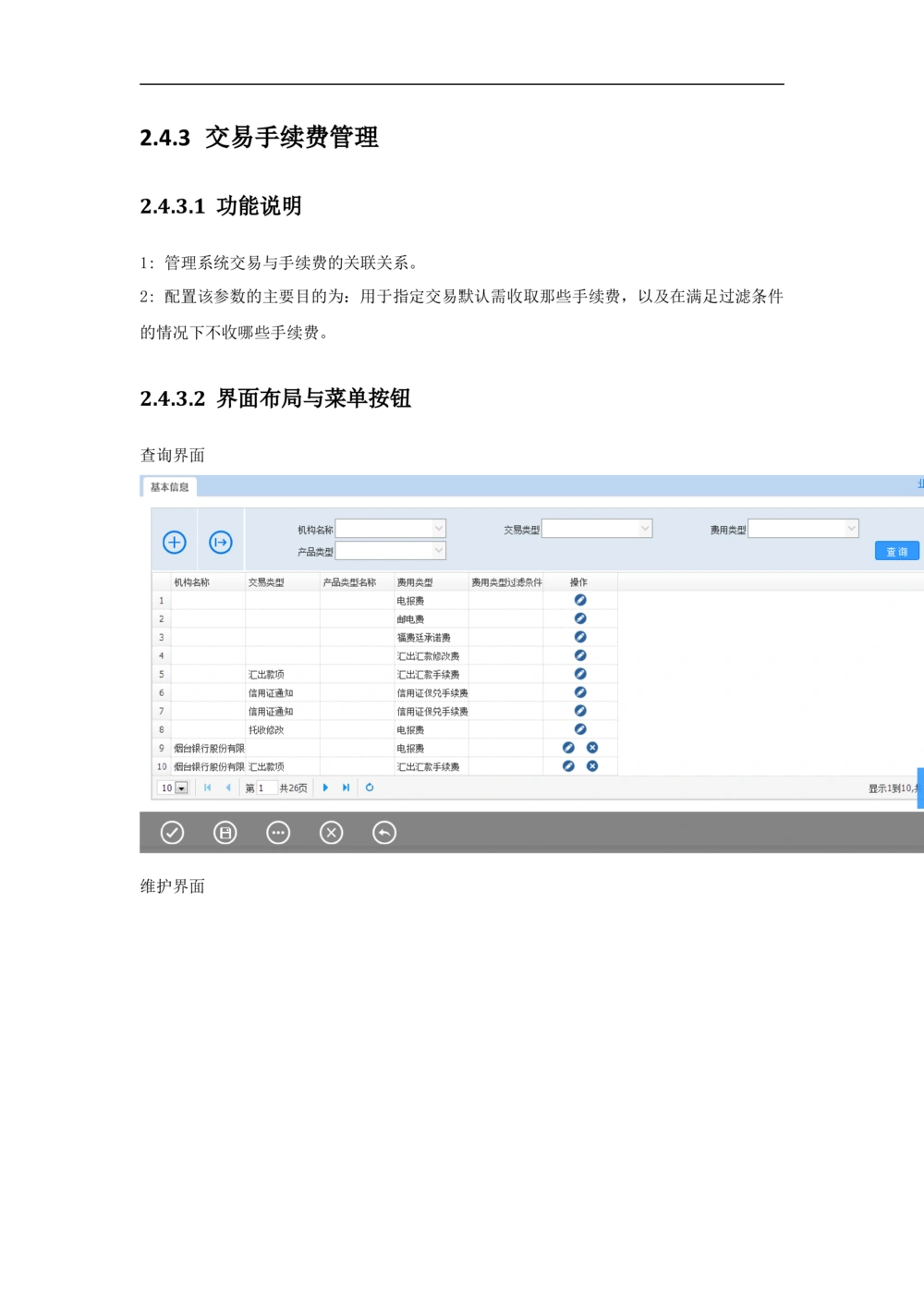Expand the 产品类型 dropdown
The height and width of the screenshot is (1308, 924).
point(439,551)
